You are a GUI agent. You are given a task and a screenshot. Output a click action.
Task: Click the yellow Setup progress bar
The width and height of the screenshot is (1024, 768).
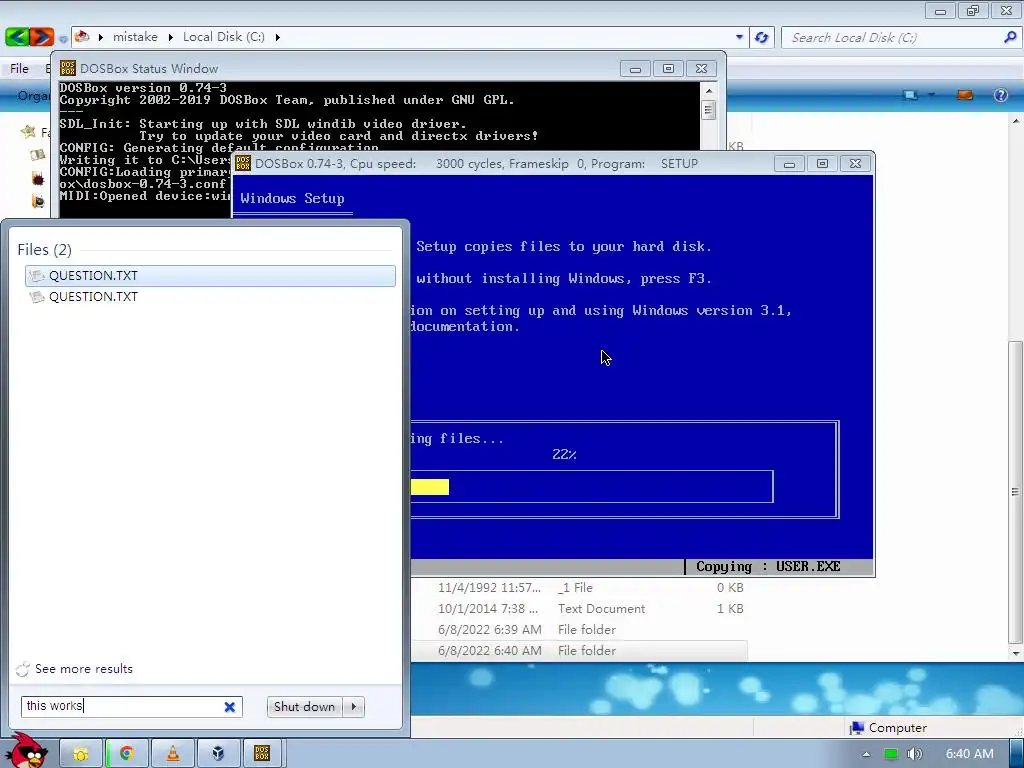tap(430, 487)
